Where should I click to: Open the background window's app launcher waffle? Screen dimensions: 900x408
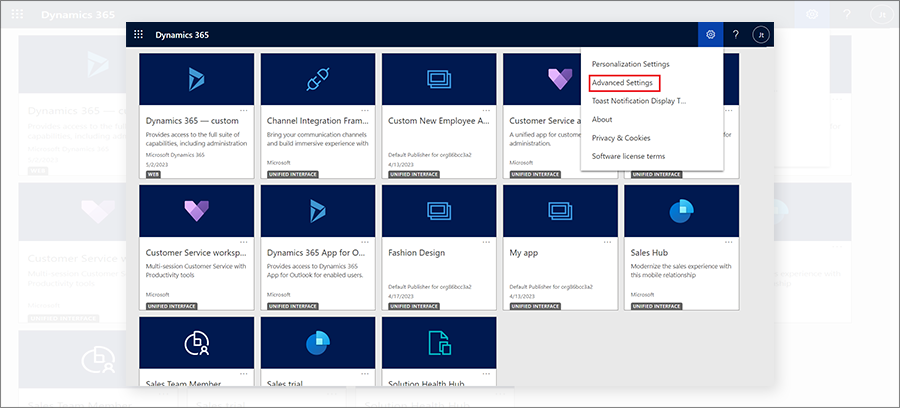point(18,14)
